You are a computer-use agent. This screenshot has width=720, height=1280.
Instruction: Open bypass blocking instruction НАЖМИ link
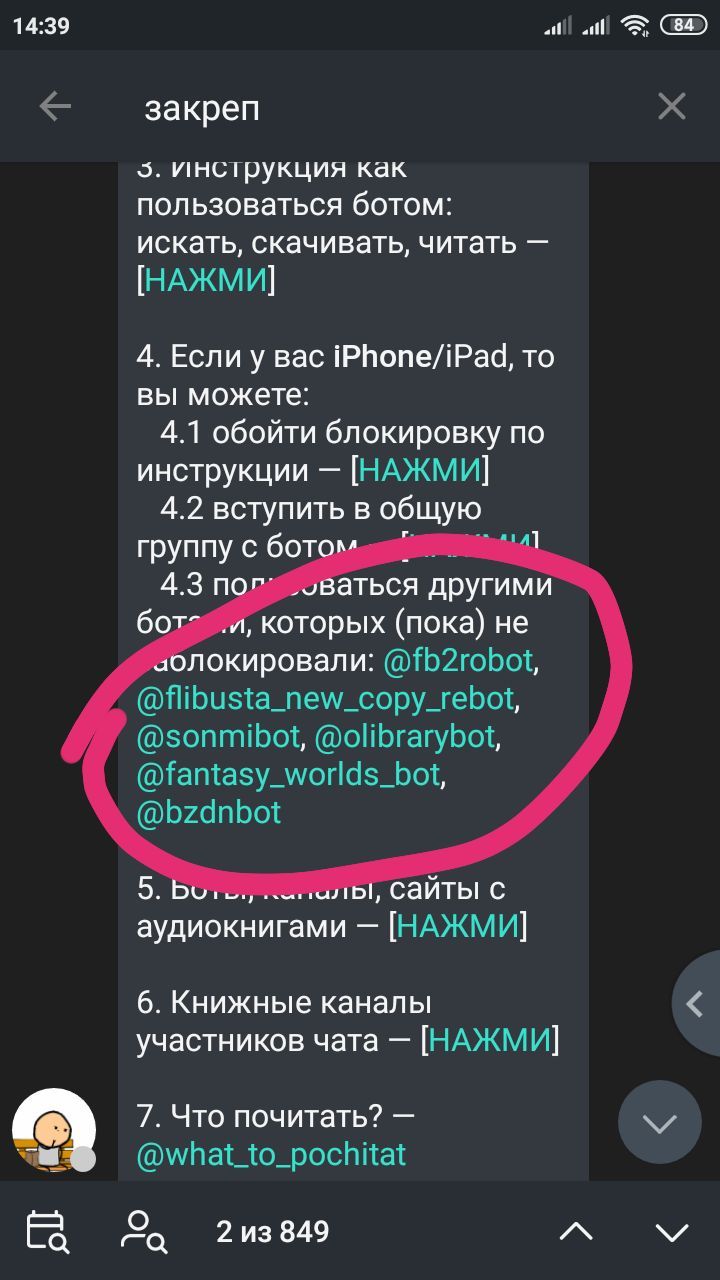420,470
